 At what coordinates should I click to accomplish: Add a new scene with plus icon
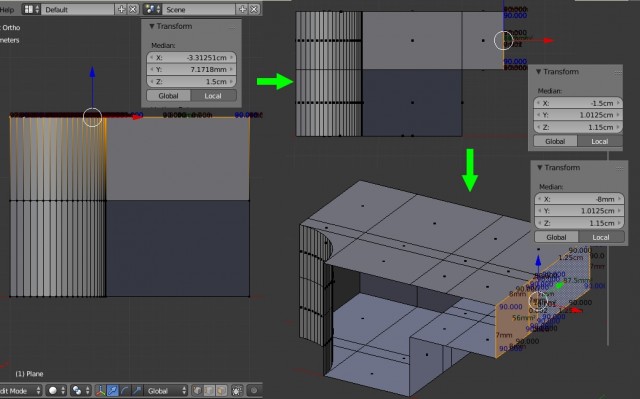(x=242, y=9)
